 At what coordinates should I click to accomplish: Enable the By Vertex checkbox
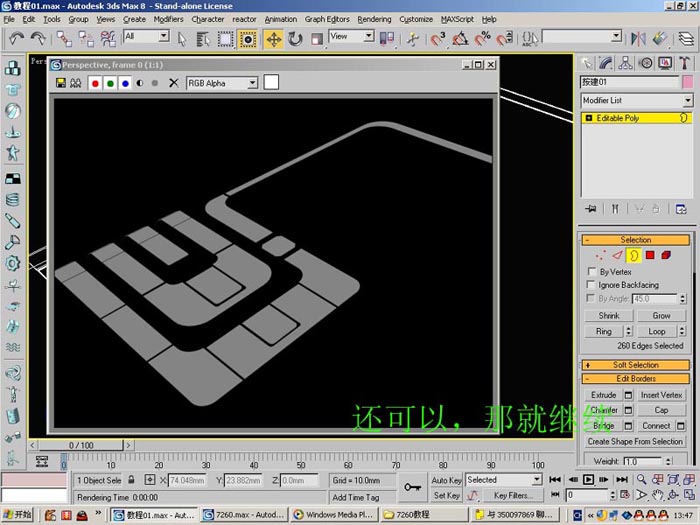[592, 271]
